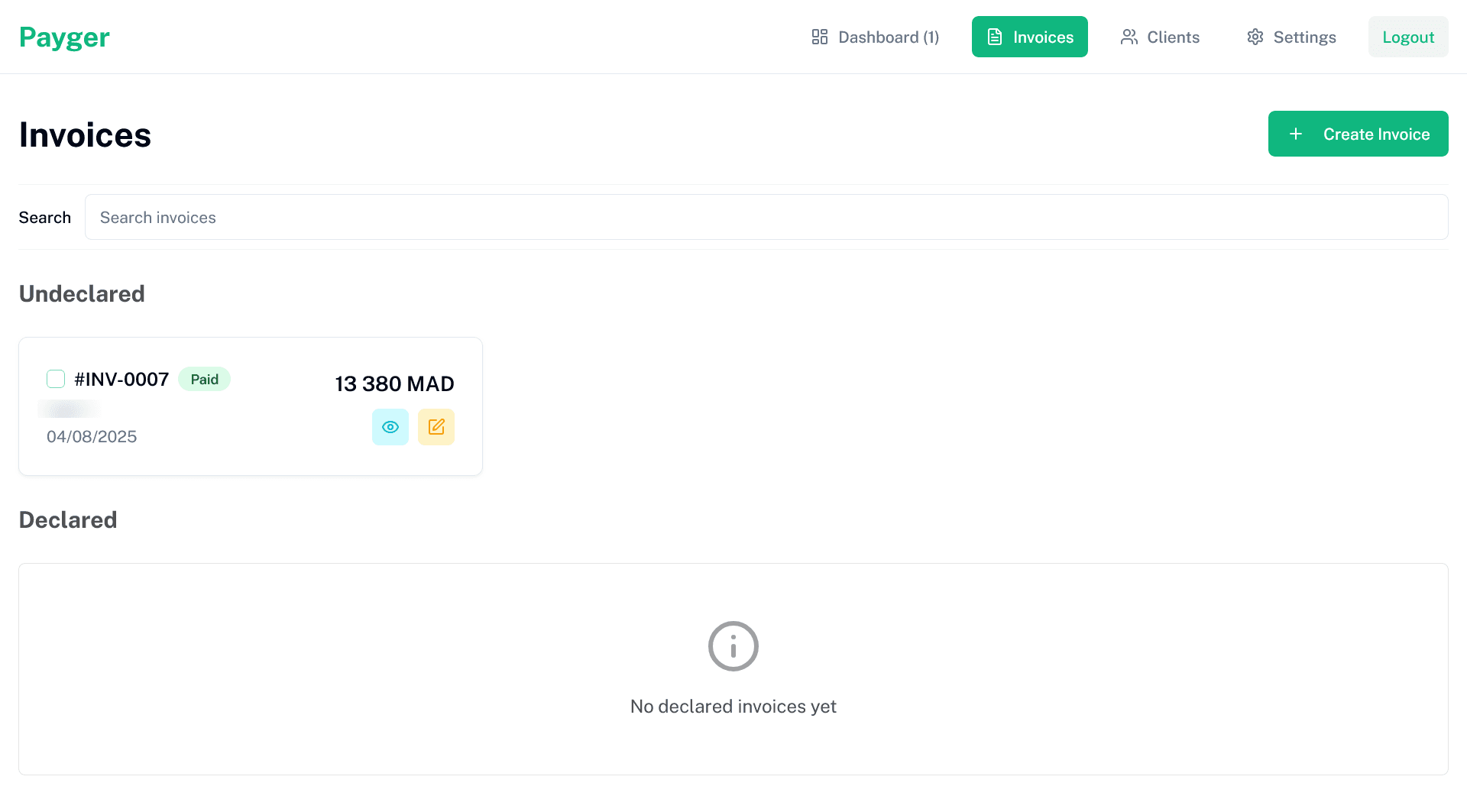Select the invoice card dated 04/08/2025

pos(92,436)
